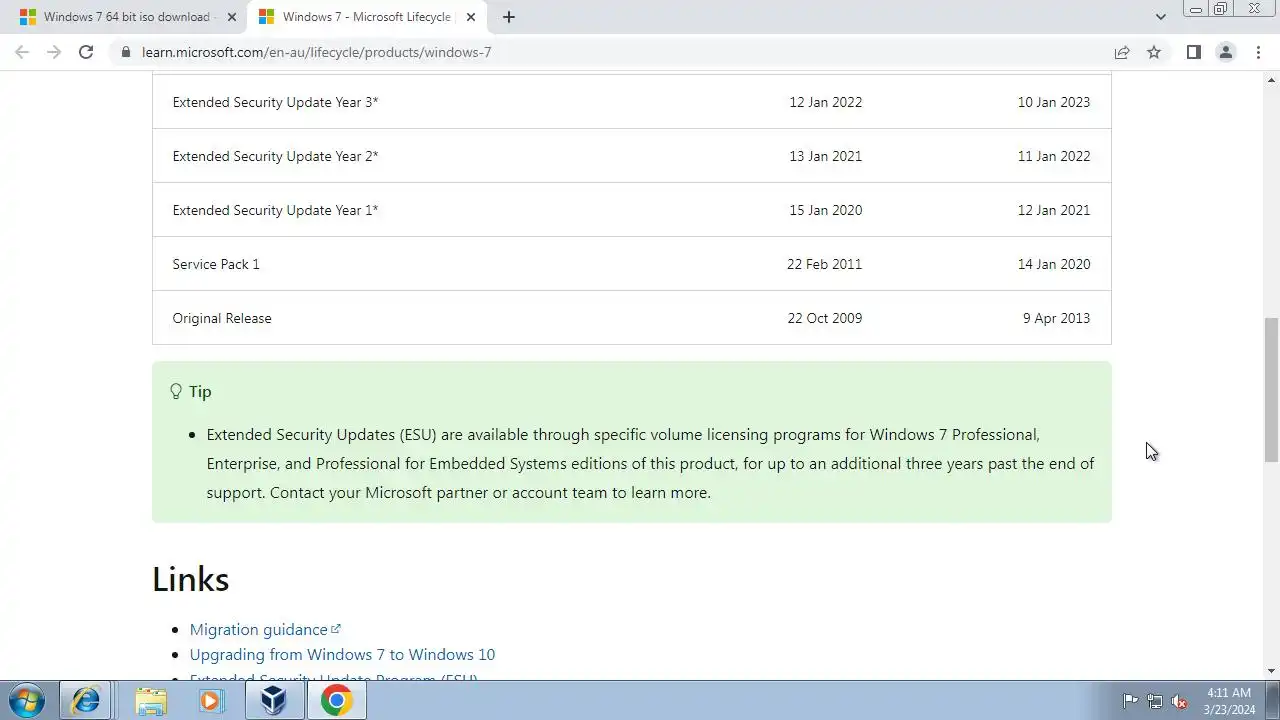1280x720 pixels.
Task: Click the scrollbar down arrow
Action: point(1271,671)
